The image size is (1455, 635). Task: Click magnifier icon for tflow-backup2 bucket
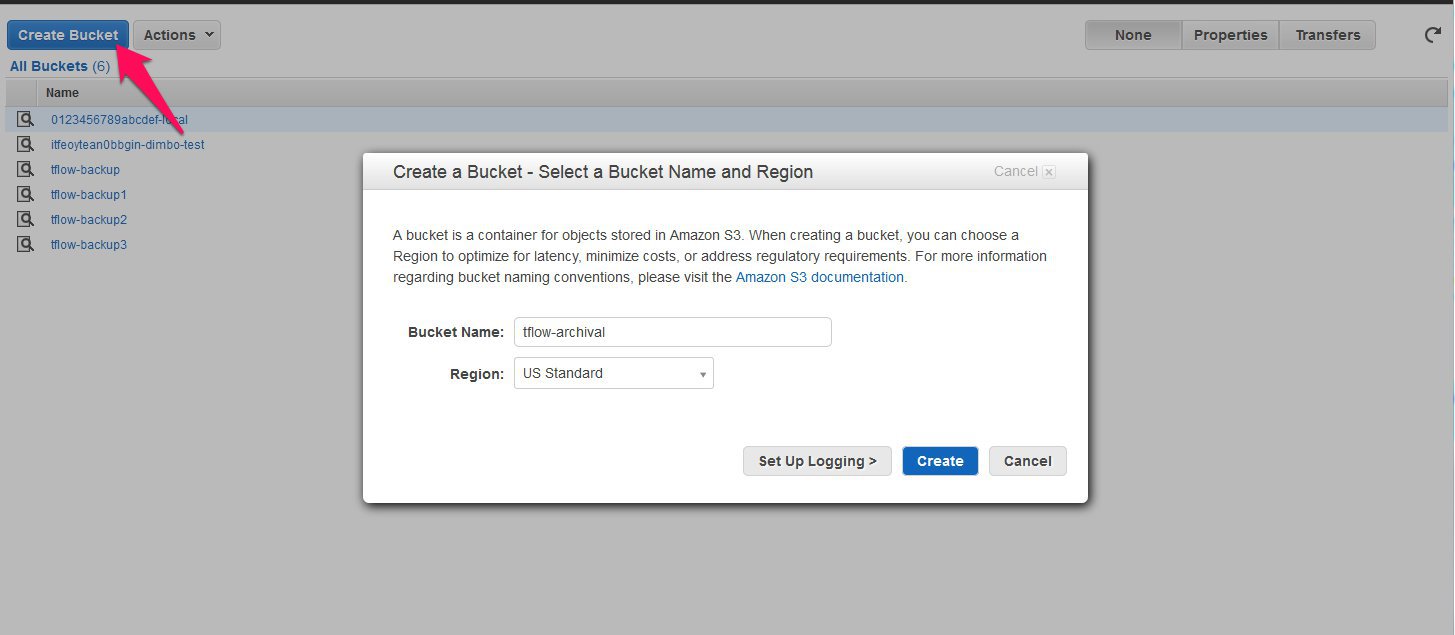25,219
